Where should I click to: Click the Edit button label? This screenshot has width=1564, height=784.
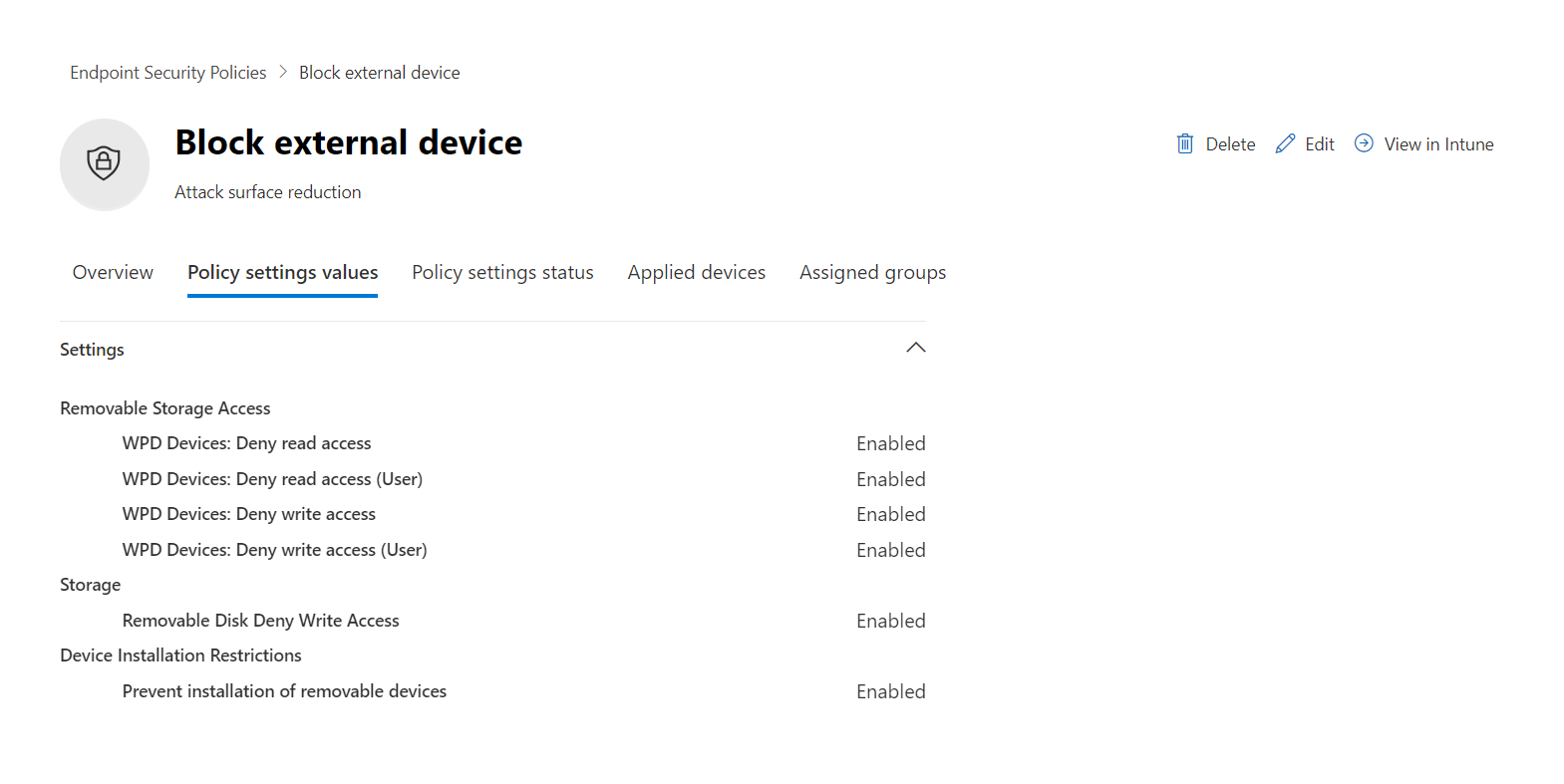point(1320,144)
